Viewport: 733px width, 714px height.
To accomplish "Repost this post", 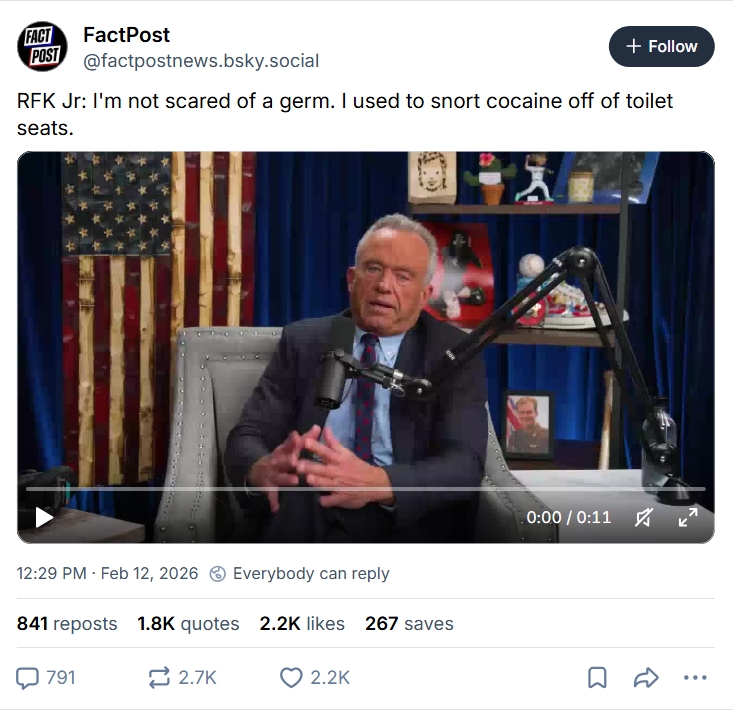I will (x=159, y=677).
